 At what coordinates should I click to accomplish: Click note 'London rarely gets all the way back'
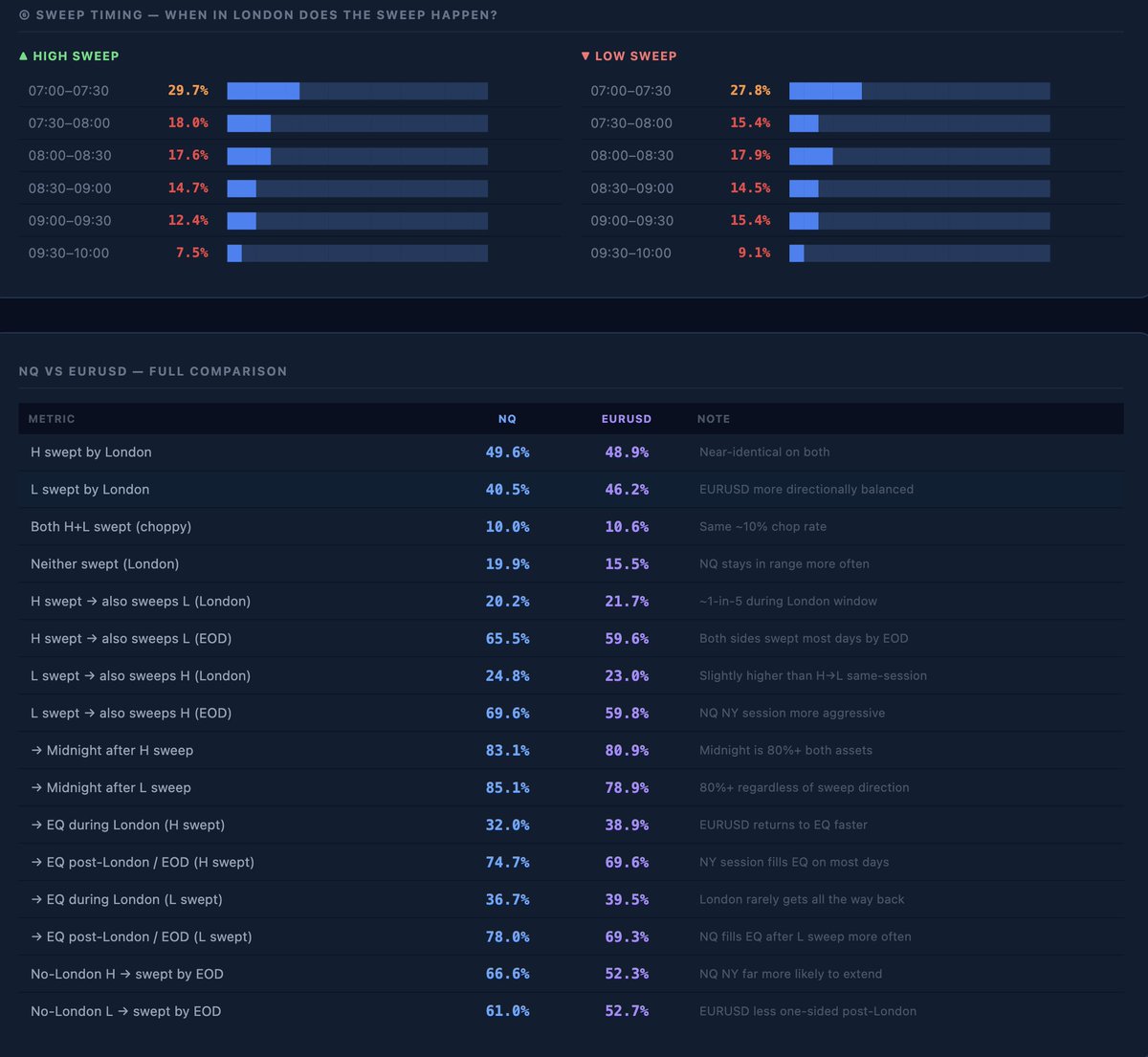tap(802, 900)
